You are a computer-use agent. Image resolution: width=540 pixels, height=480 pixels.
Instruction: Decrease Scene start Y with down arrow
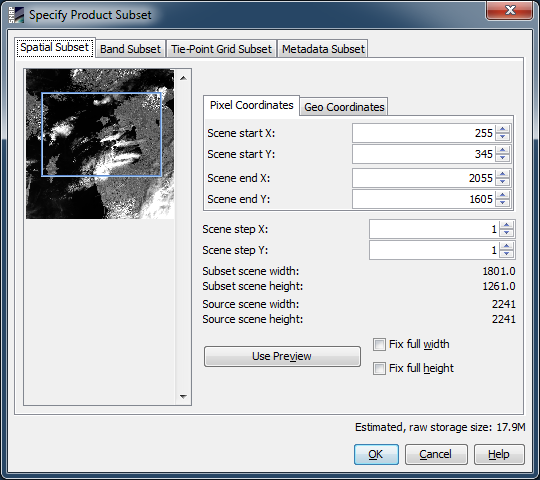point(502,158)
